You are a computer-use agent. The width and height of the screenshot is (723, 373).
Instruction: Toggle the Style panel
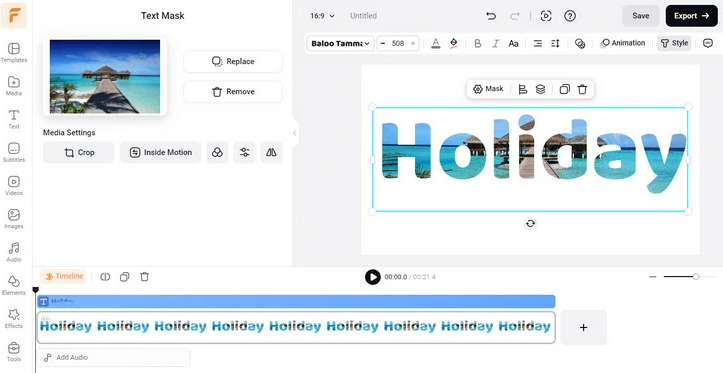tap(674, 43)
